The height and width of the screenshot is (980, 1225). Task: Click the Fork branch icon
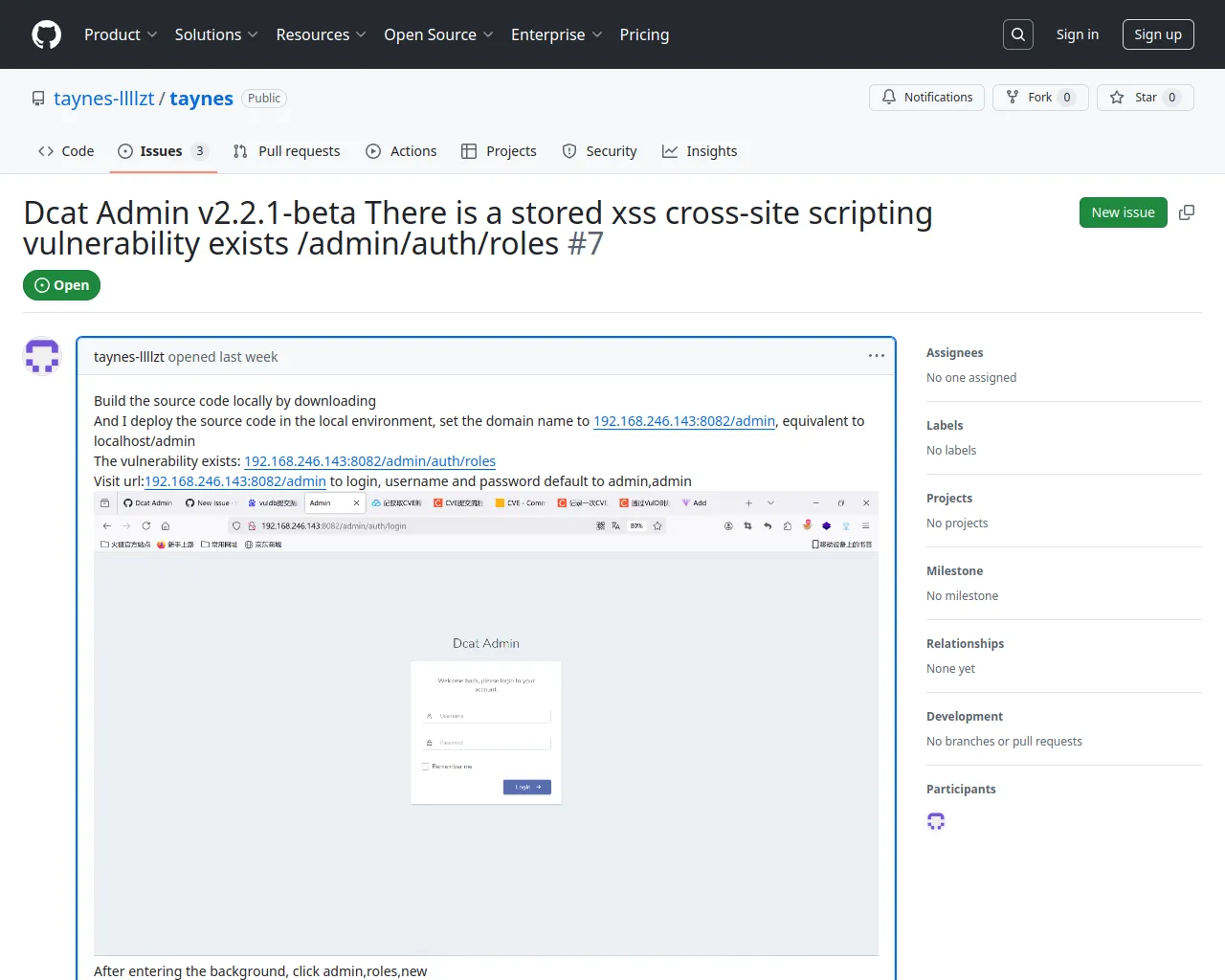(x=1013, y=97)
